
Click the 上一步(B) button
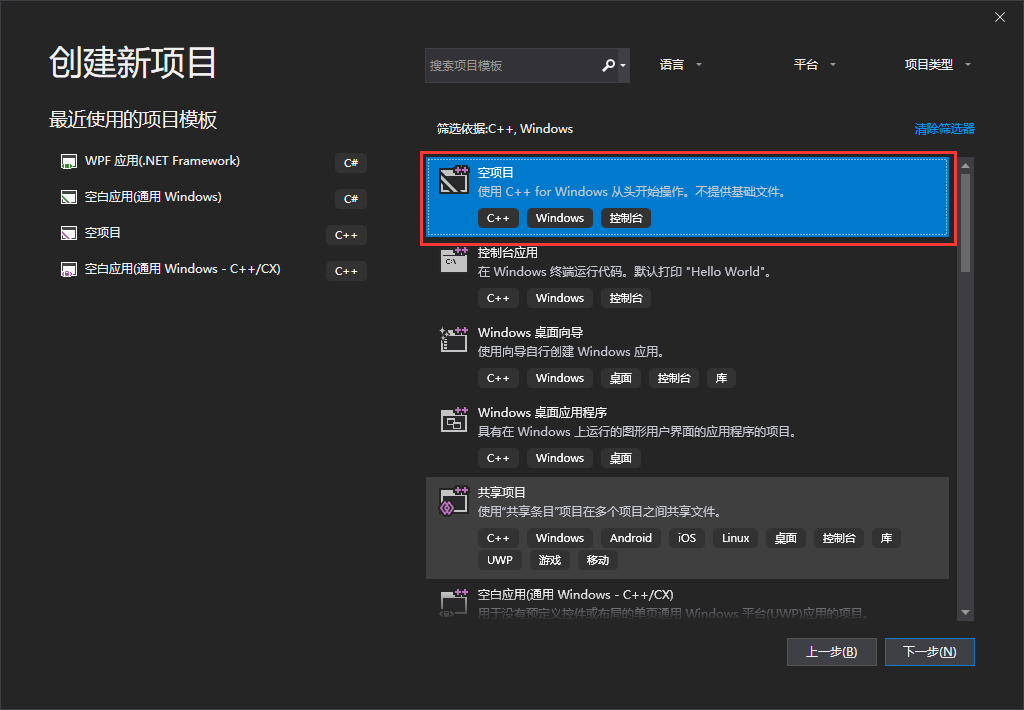pos(831,652)
